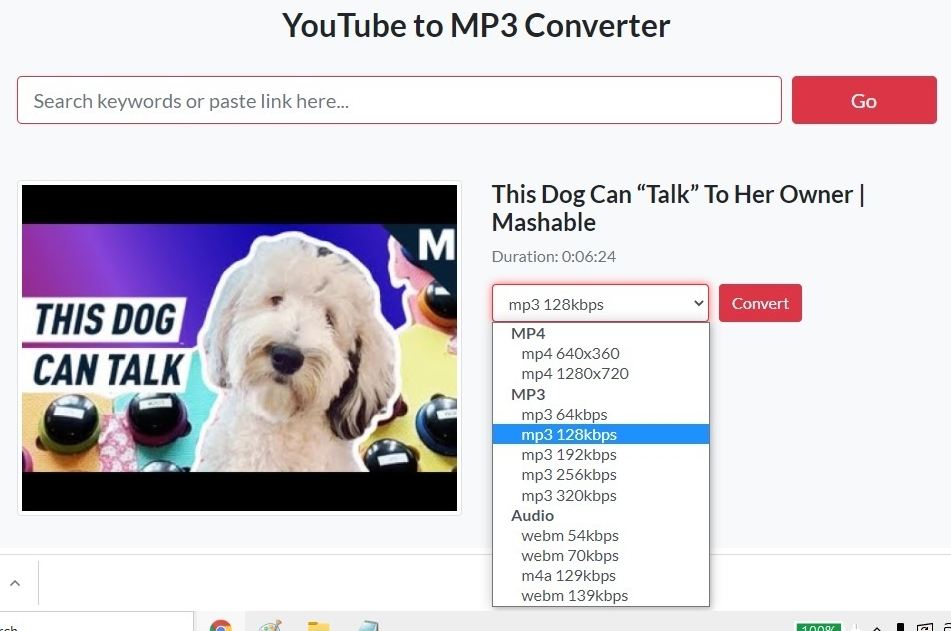Select webm 54kbps audio option
This screenshot has height=631, width=951.
pyautogui.click(x=569, y=535)
